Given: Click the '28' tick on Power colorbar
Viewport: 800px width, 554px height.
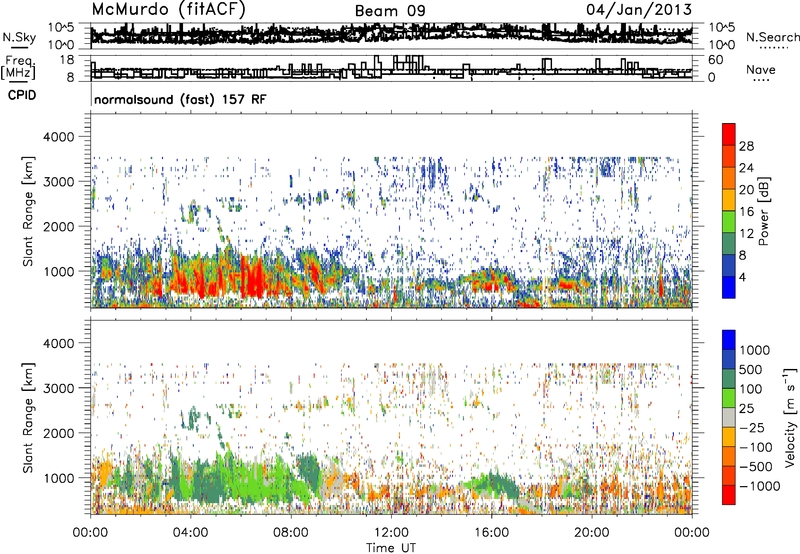Looking at the screenshot, I should coord(746,146).
